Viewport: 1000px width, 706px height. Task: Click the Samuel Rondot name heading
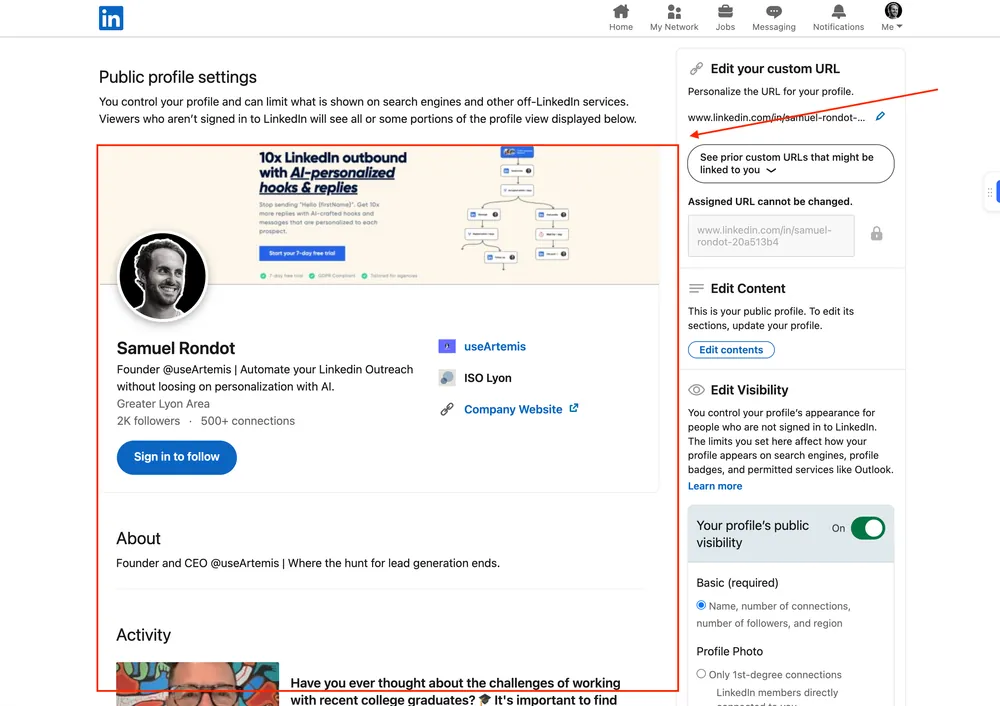[x=176, y=348]
